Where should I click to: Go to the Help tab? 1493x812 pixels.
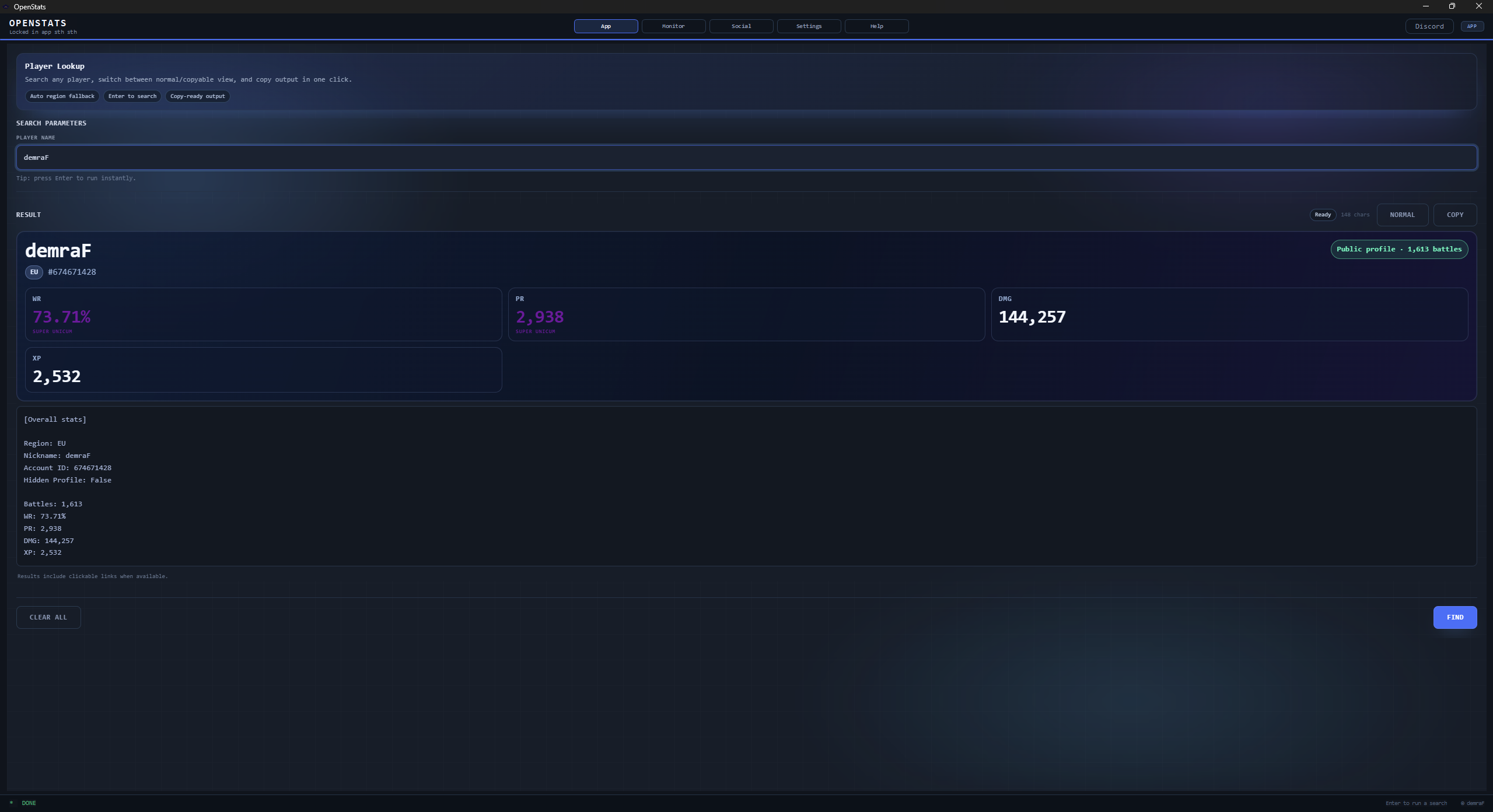(x=876, y=26)
